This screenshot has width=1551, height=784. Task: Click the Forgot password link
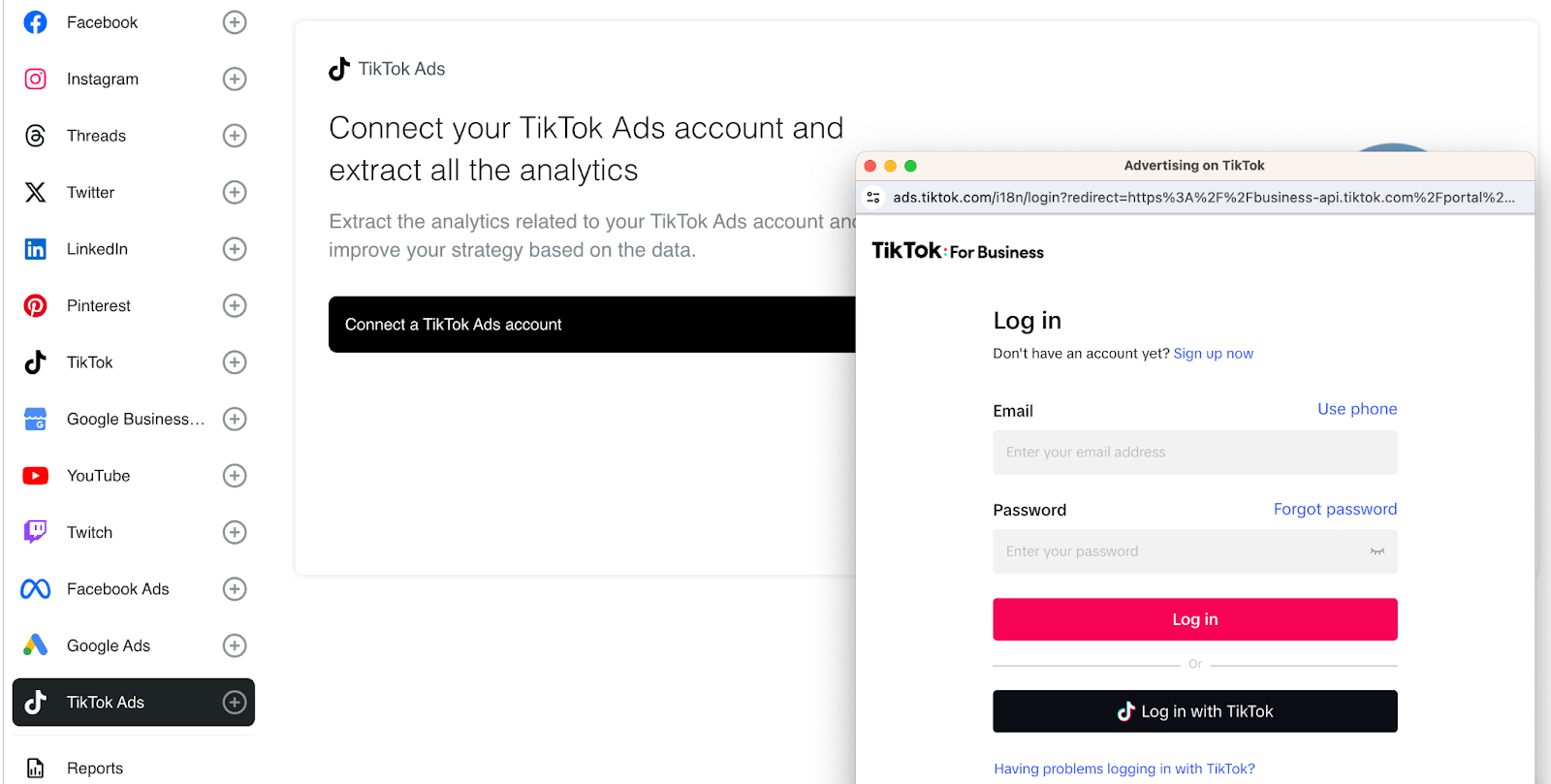click(x=1335, y=509)
